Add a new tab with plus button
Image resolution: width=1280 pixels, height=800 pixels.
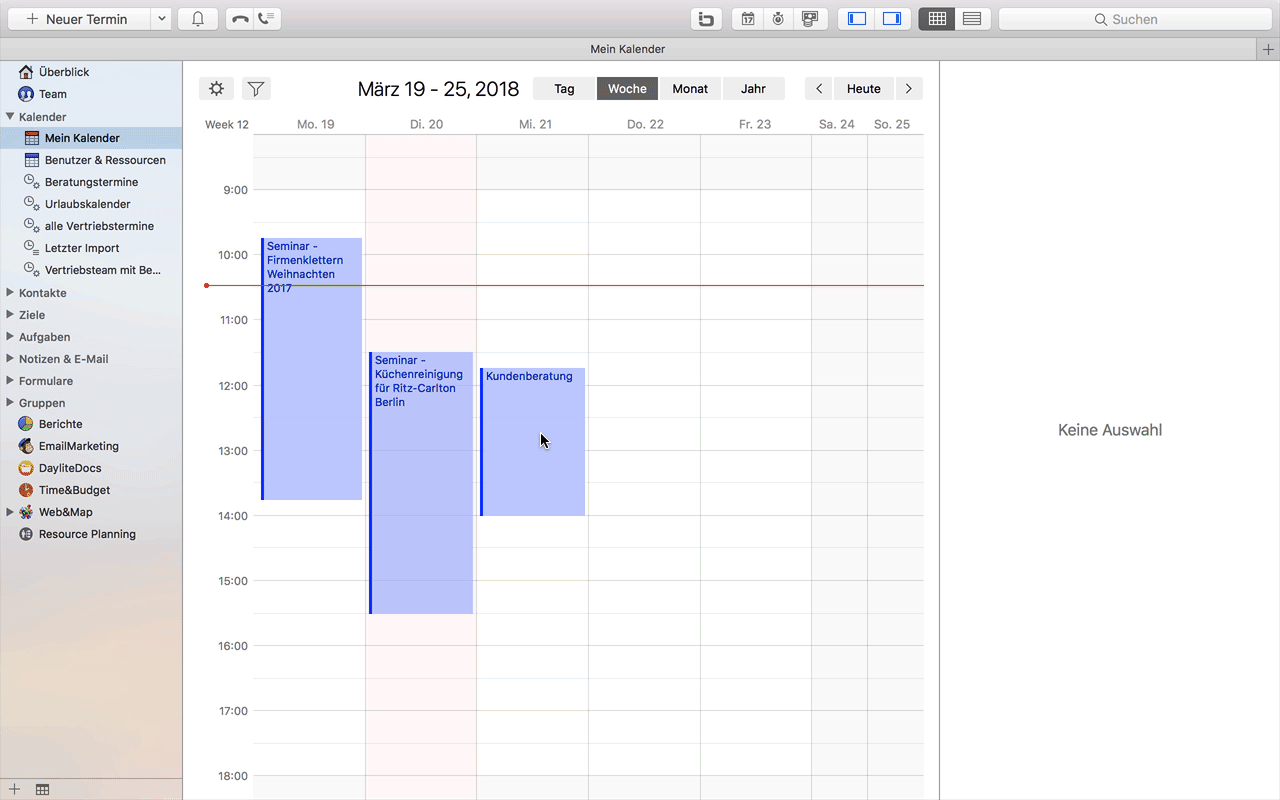(1267, 49)
